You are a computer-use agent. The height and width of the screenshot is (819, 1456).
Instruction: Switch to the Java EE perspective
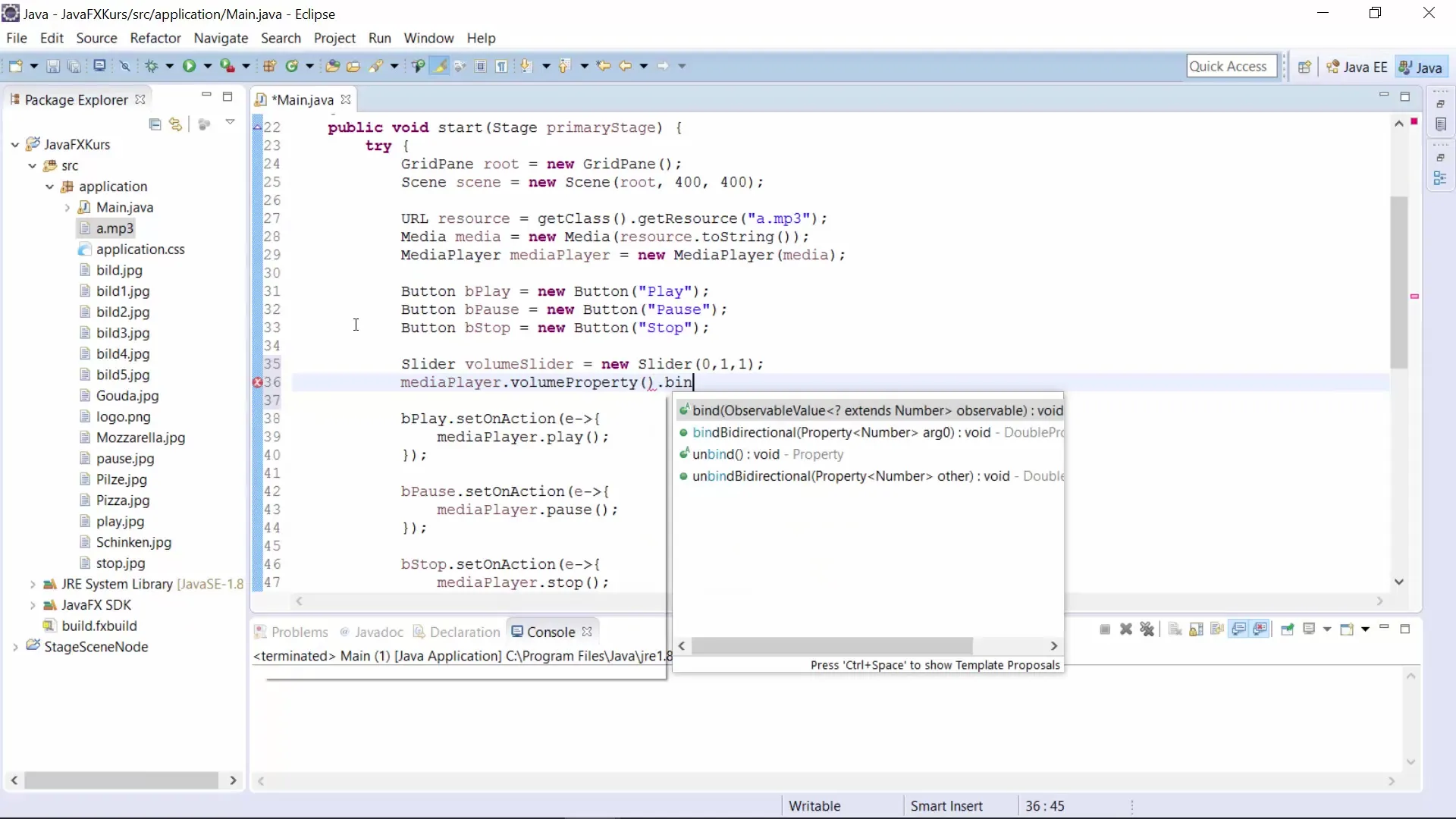click(x=1357, y=67)
